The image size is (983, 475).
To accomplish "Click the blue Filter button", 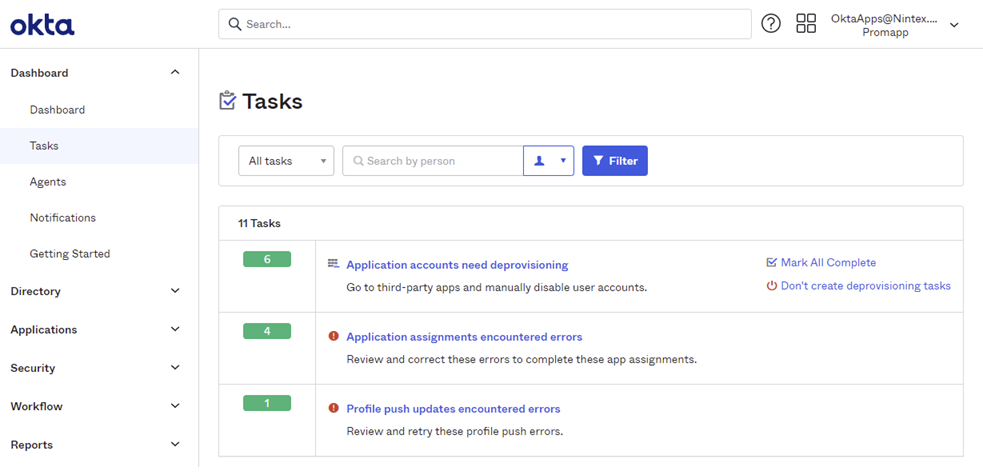I will click(614, 161).
